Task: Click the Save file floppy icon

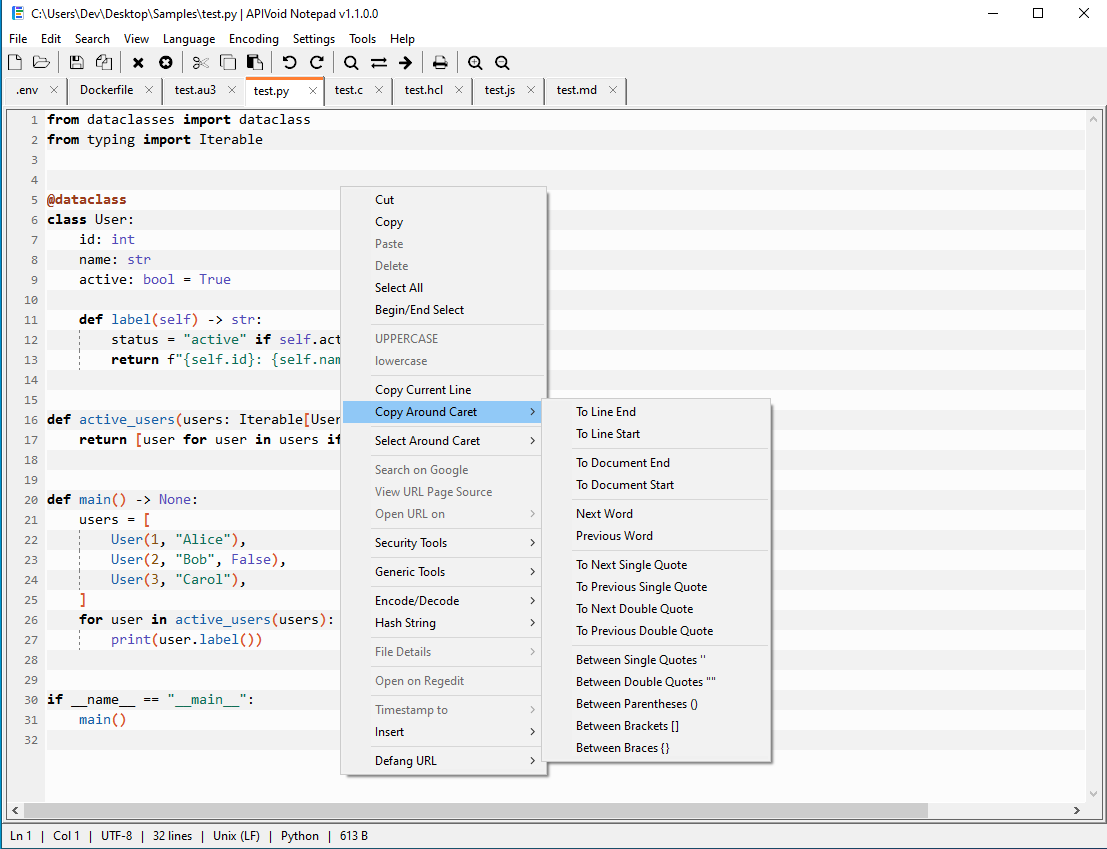Action: pyautogui.click(x=77, y=63)
